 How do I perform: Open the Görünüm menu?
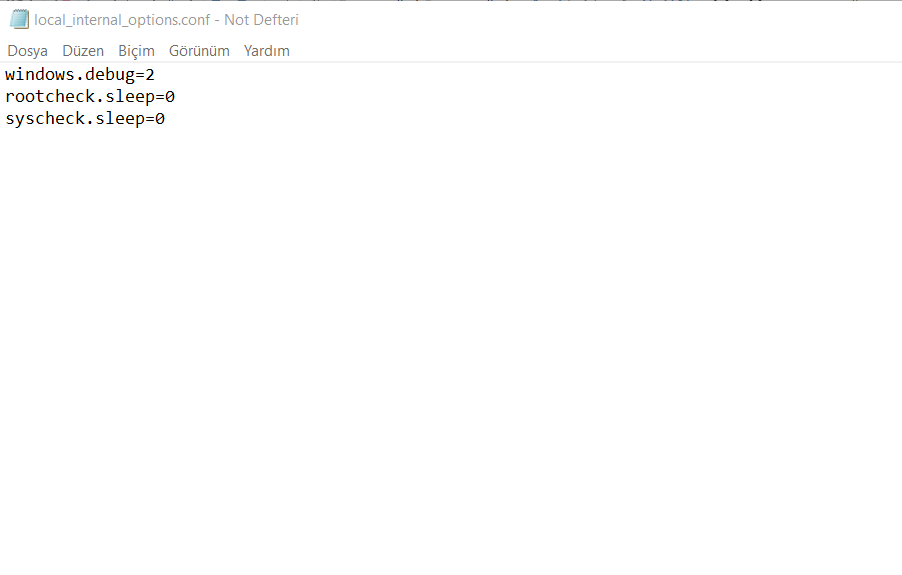[199, 50]
